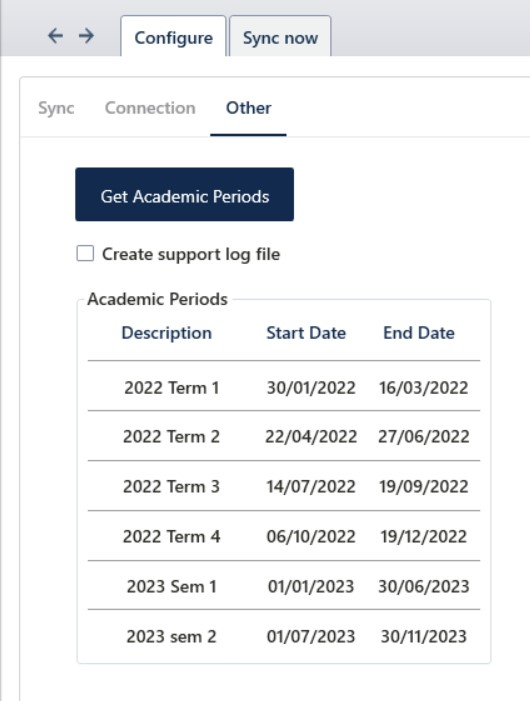
Task: Select the 2023 Sem 1 row
Action: (284, 586)
